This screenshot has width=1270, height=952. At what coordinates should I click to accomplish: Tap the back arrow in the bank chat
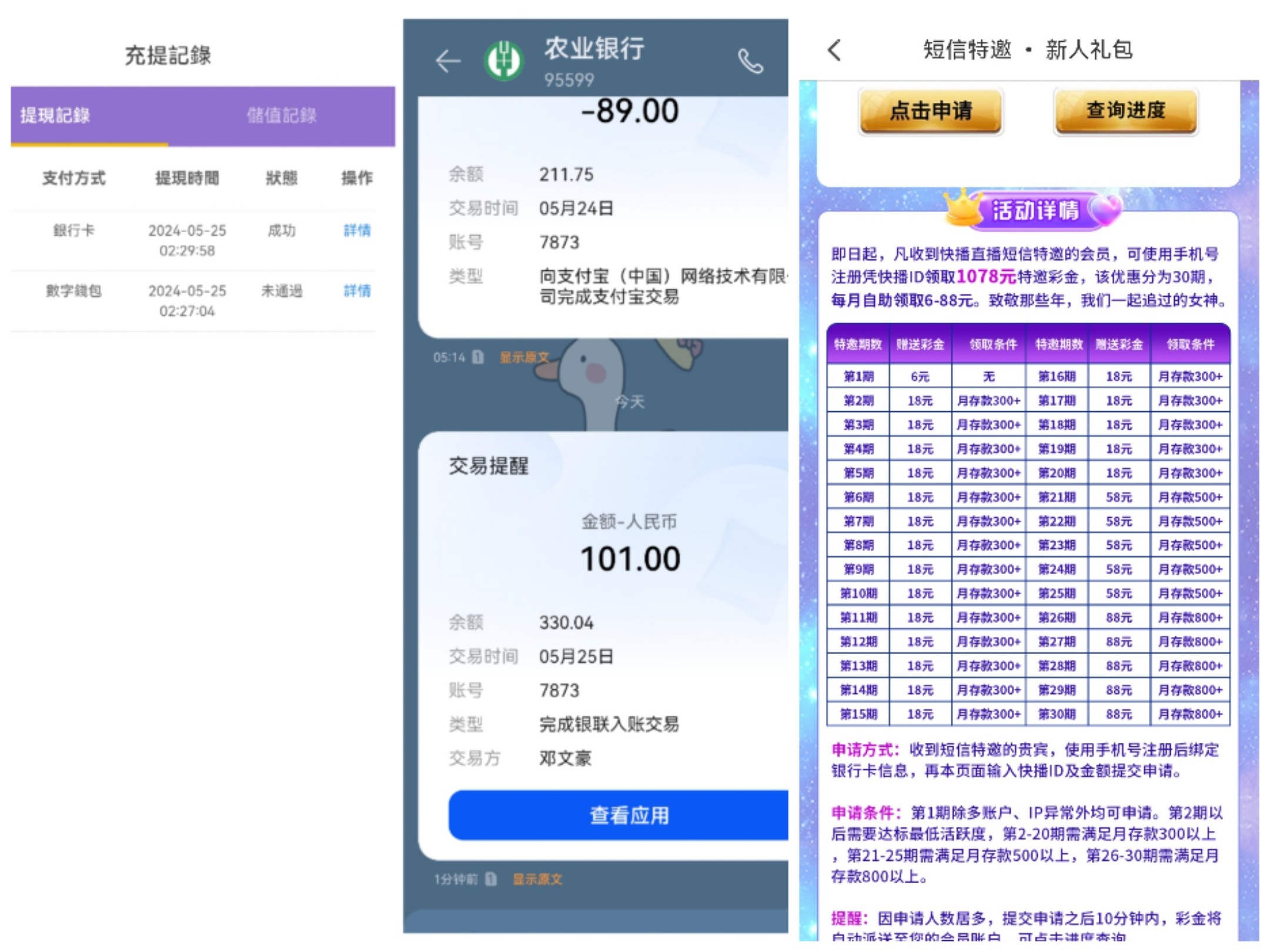click(448, 61)
